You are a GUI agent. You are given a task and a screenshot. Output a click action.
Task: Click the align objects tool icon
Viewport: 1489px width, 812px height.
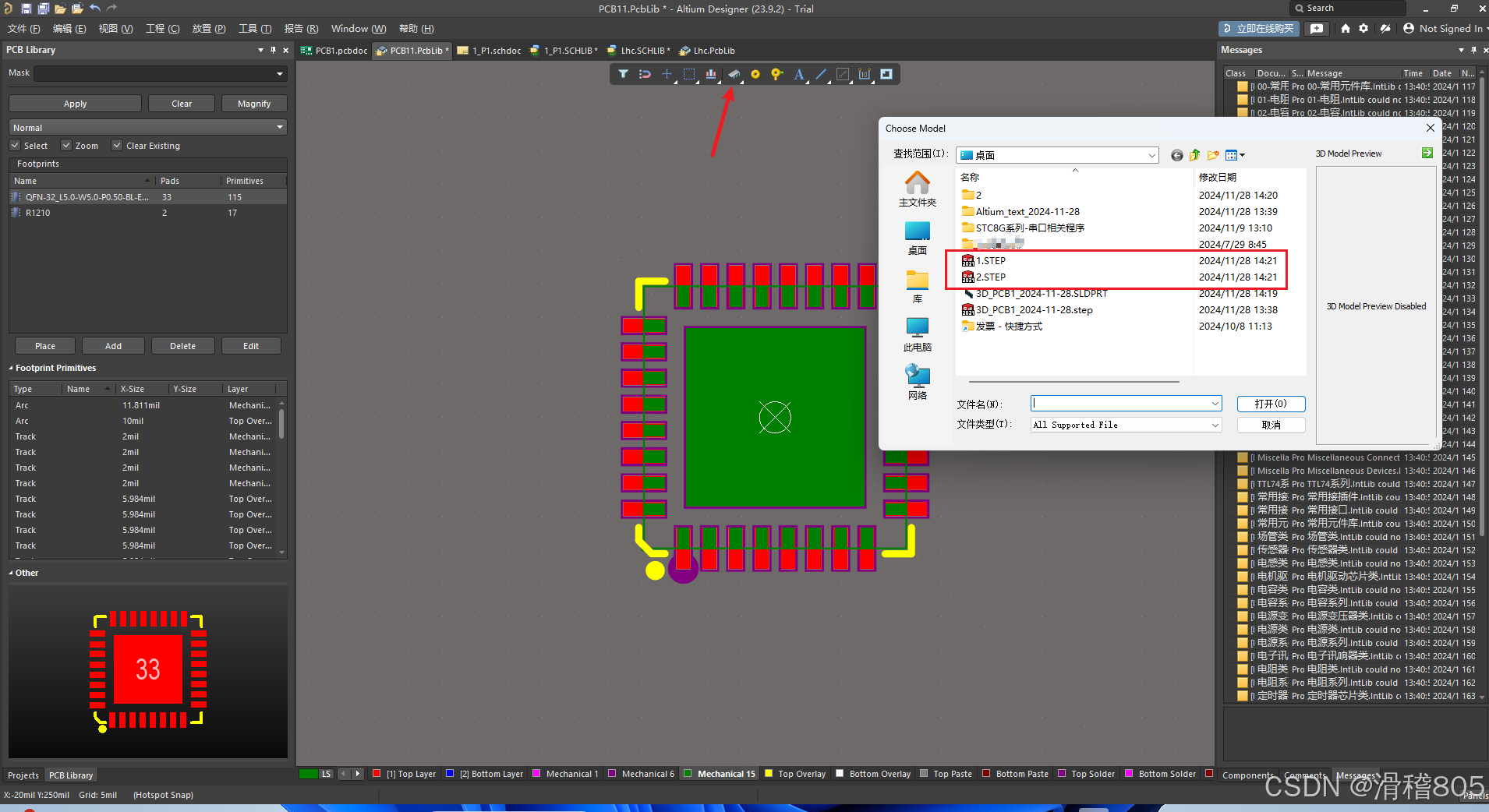pyautogui.click(x=711, y=74)
